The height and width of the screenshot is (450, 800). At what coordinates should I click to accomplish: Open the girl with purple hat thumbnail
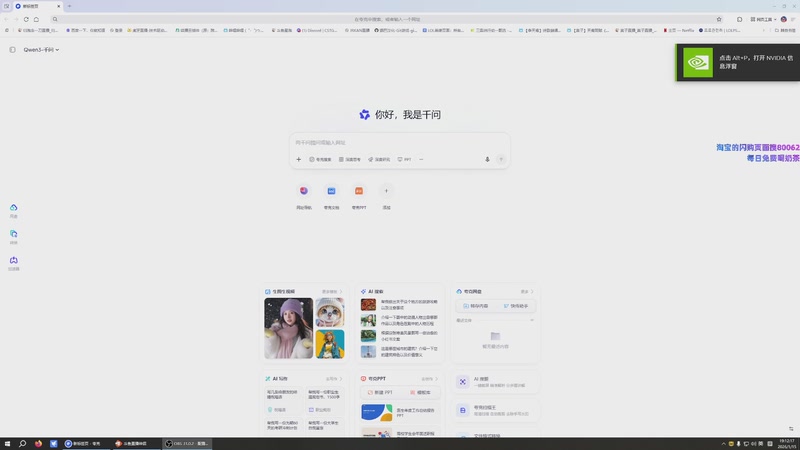(x=288, y=328)
